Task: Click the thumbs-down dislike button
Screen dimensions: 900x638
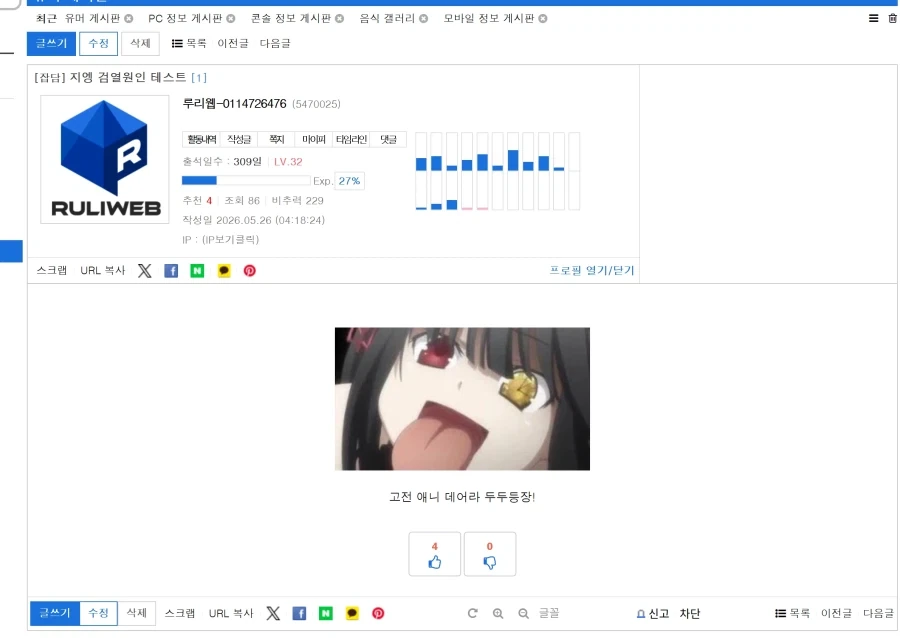Action: coord(490,554)
